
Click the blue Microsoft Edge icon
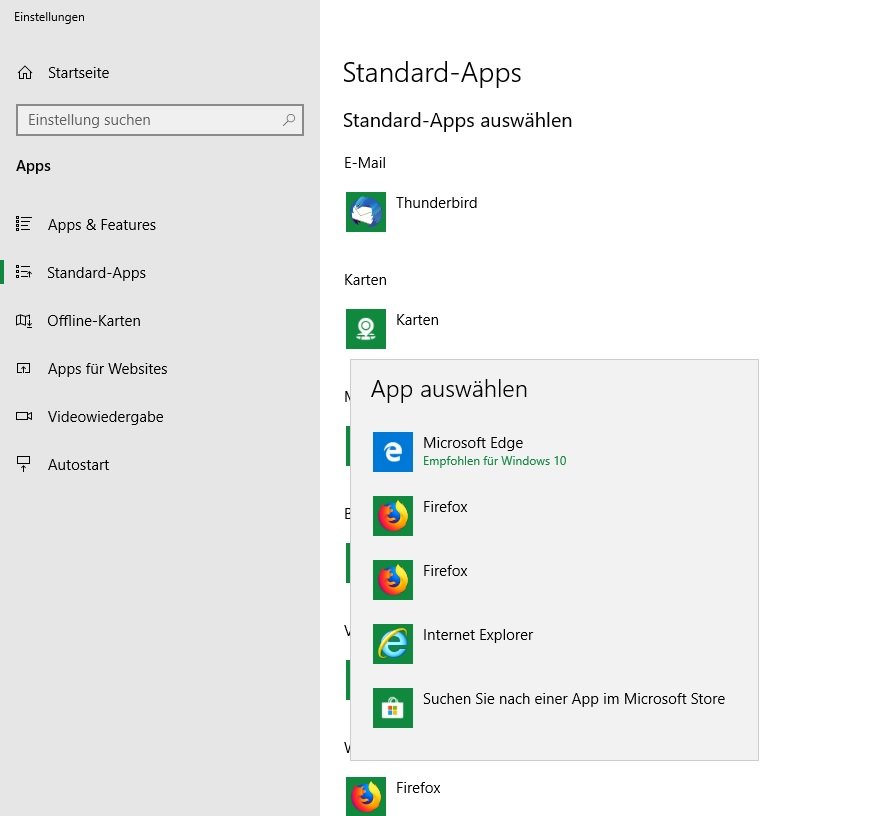coord(393,452)
